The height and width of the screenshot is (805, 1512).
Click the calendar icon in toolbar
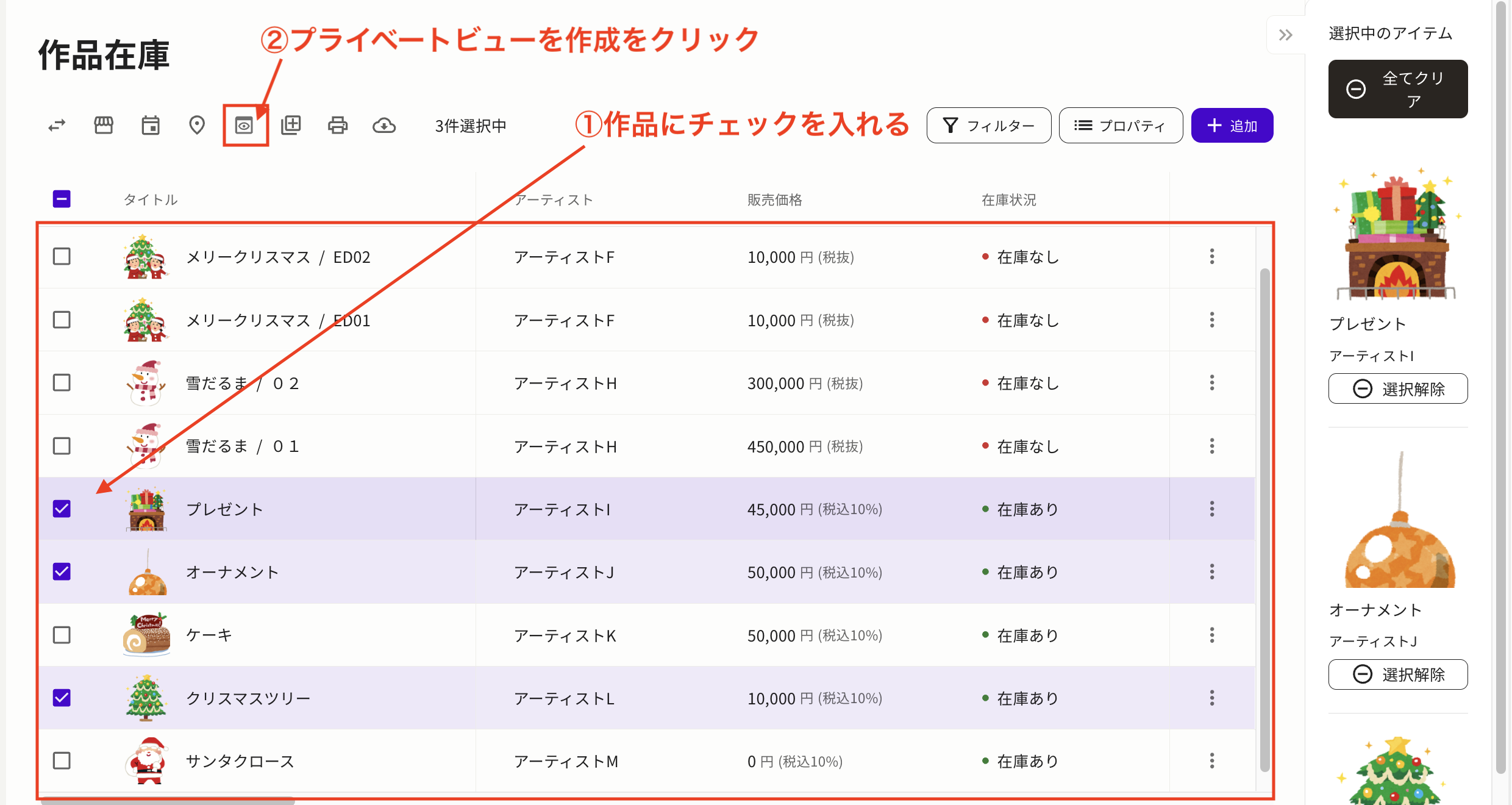151,126
